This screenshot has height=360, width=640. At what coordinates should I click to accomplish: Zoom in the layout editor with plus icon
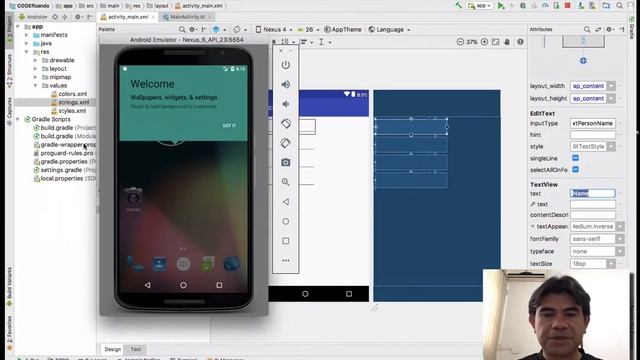click(x=484, y=42)
